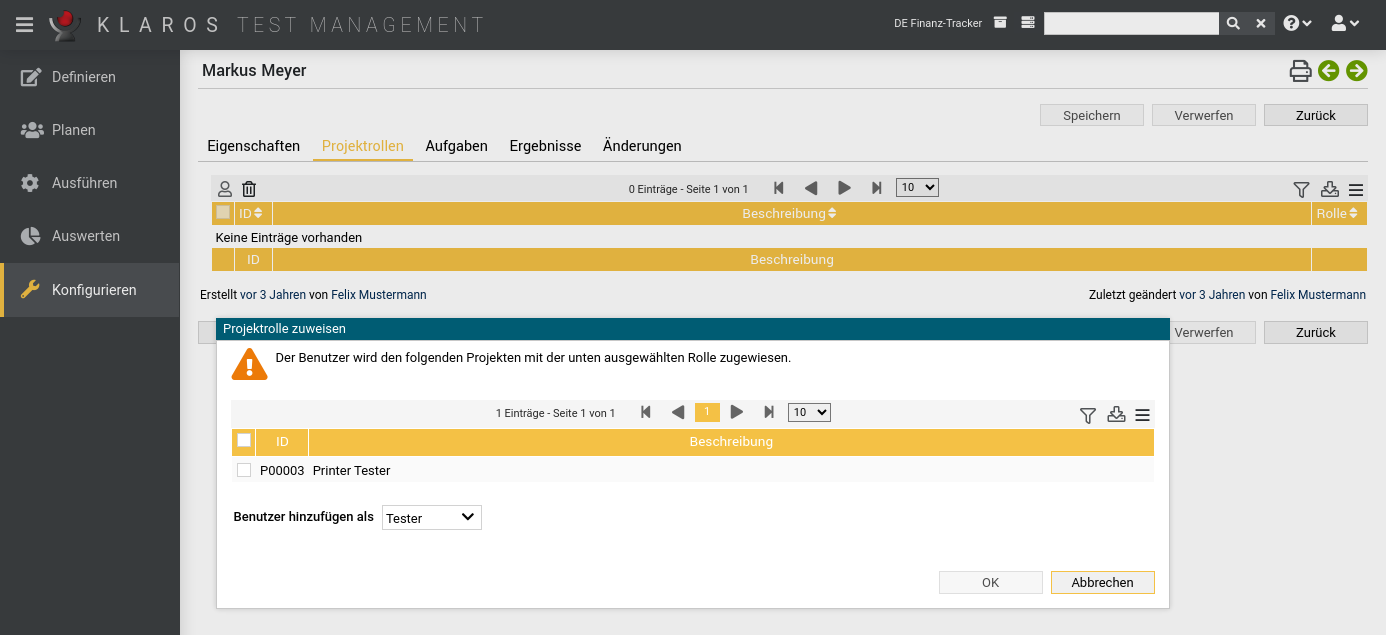
Task: Open the rows-per-page dropdown in the dialog
Action: click(x=809, y=412)
